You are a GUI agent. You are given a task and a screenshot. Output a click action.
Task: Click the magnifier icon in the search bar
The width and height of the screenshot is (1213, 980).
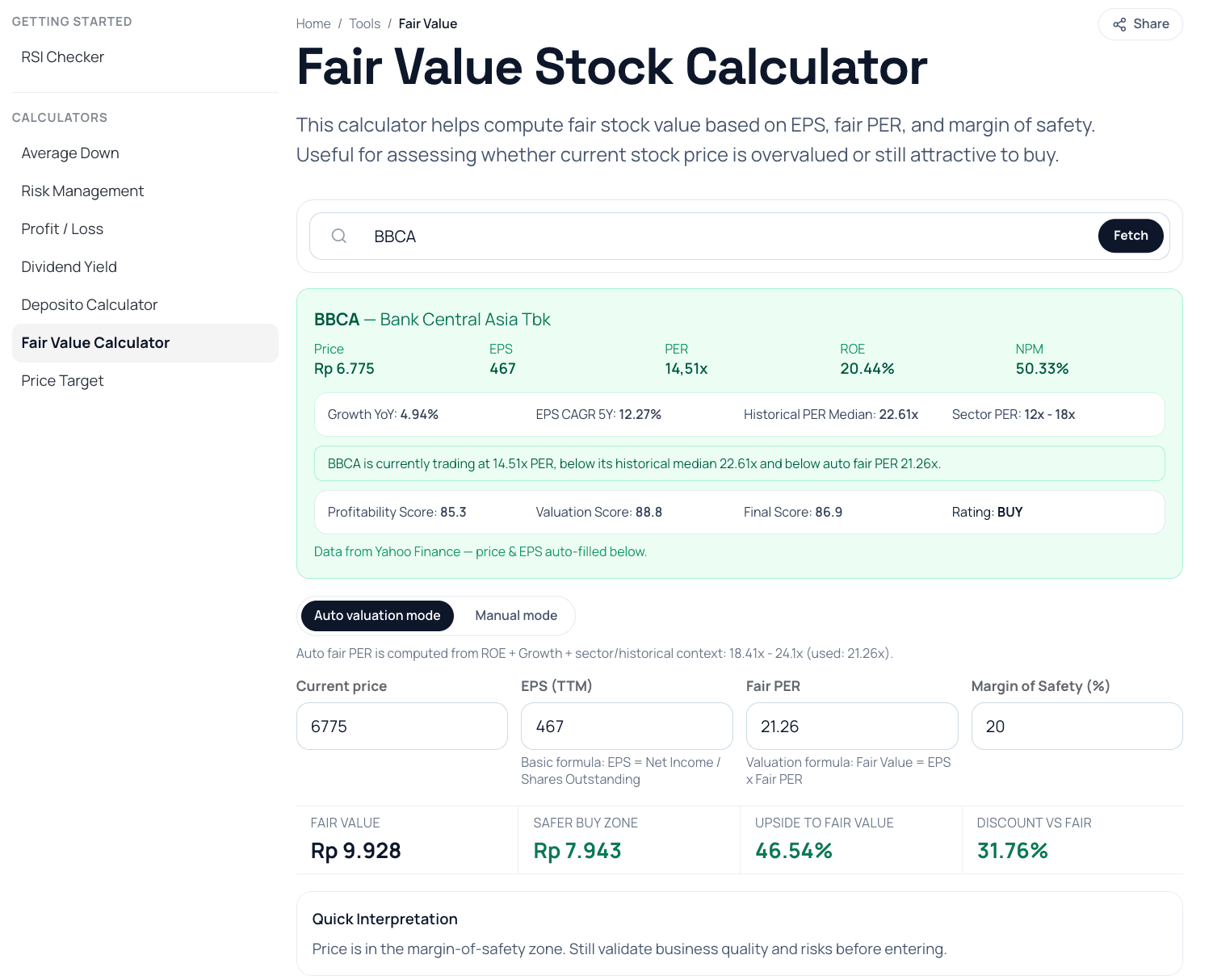point(338,236)
